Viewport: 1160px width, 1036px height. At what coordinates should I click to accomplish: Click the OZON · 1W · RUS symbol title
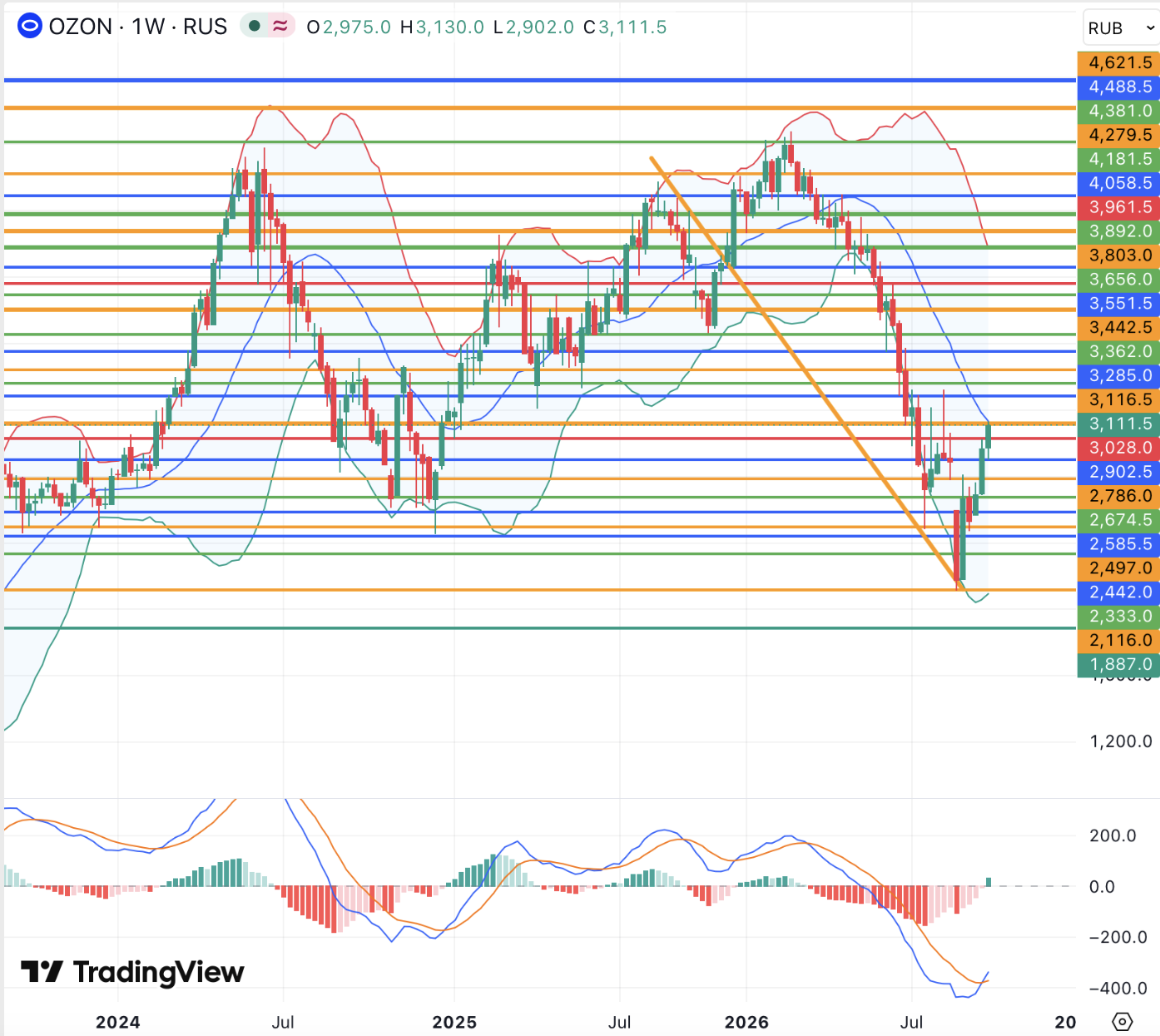138,27
